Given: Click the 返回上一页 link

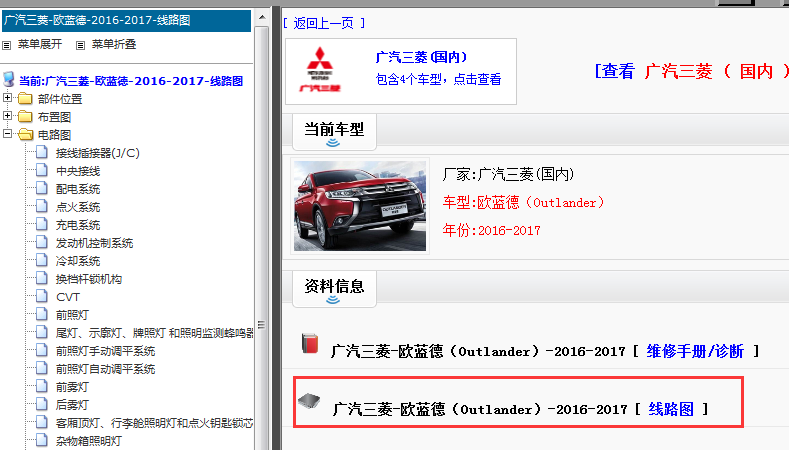Looking at the screenshot, I should [324, 23].
